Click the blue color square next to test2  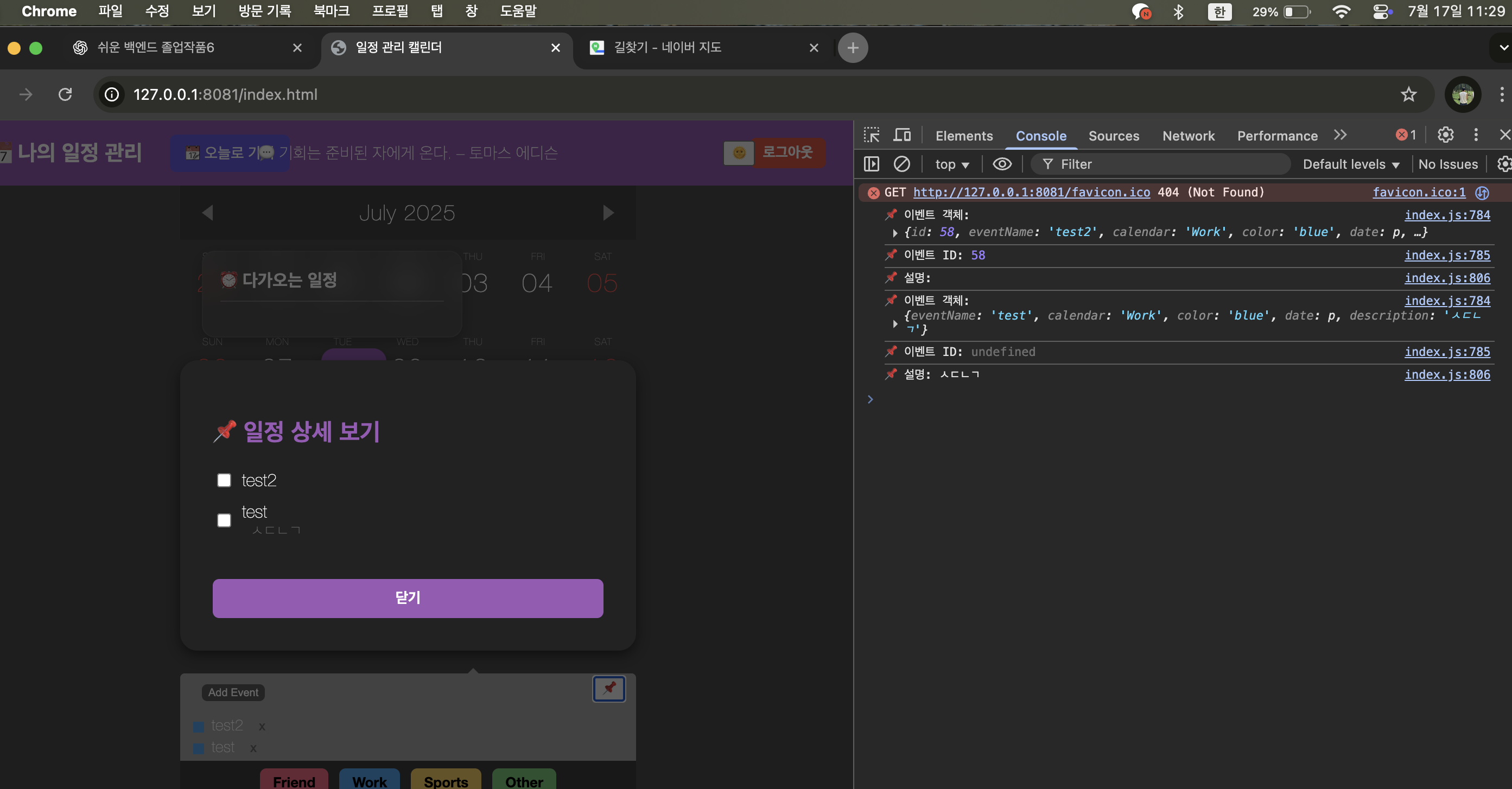(199, 726)
